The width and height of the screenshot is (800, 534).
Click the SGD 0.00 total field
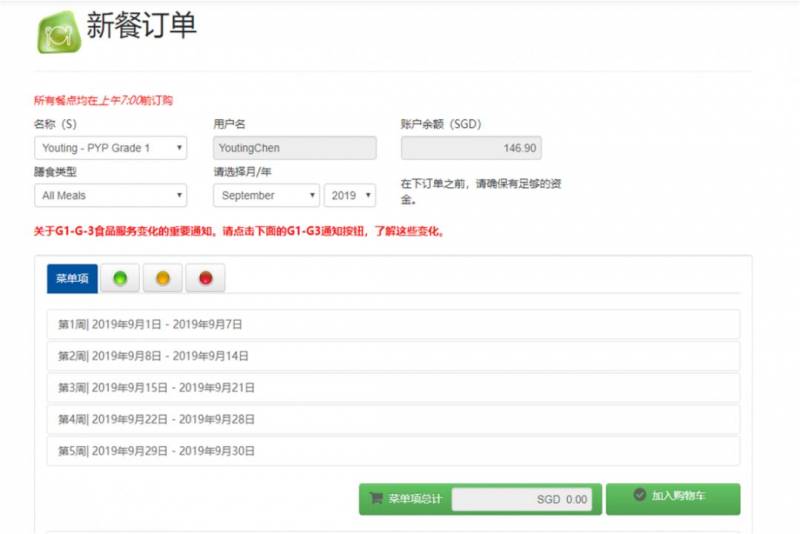pos(521,499)
